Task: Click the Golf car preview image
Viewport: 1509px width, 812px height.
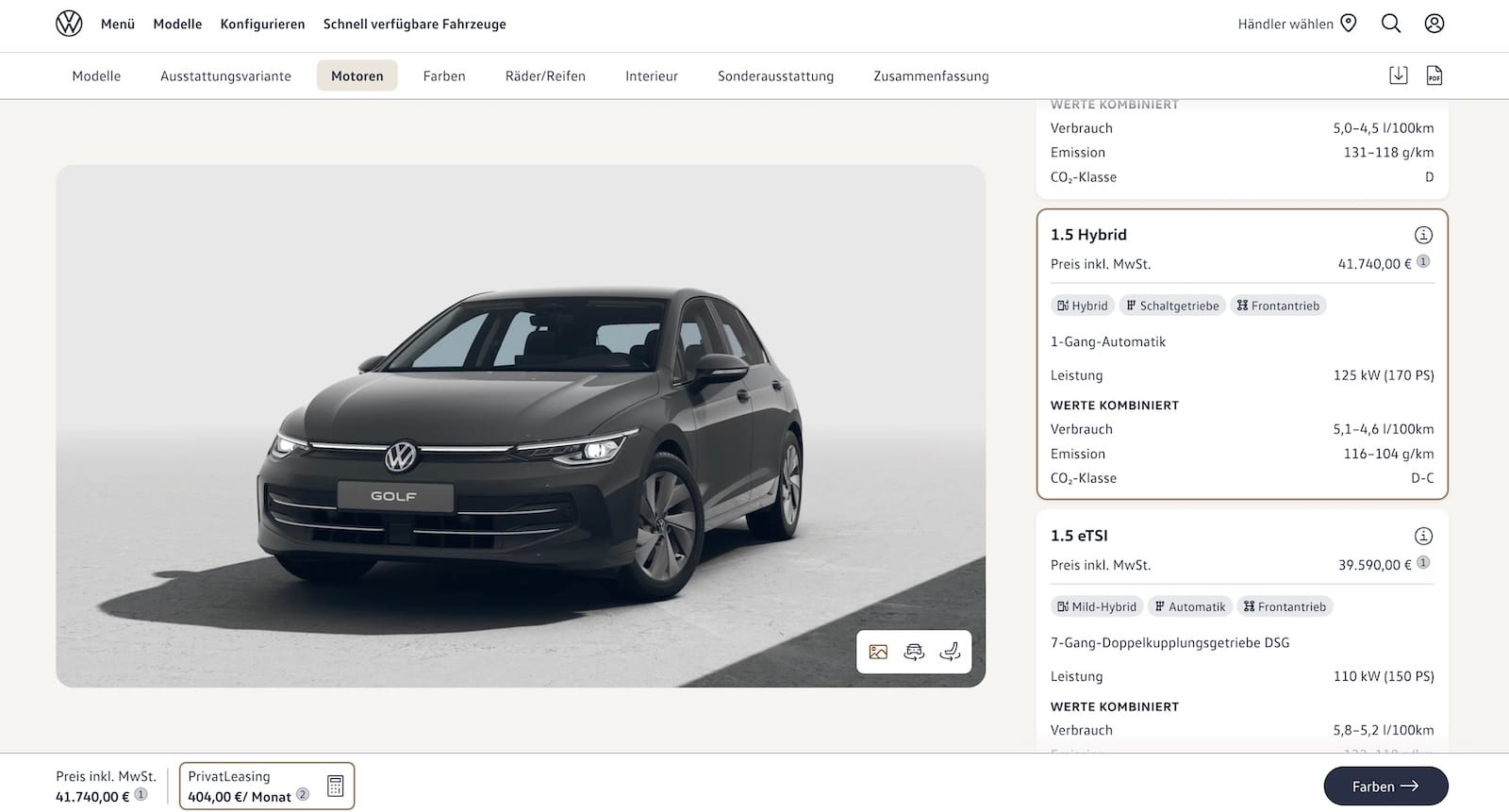Action: coord(521,425)
